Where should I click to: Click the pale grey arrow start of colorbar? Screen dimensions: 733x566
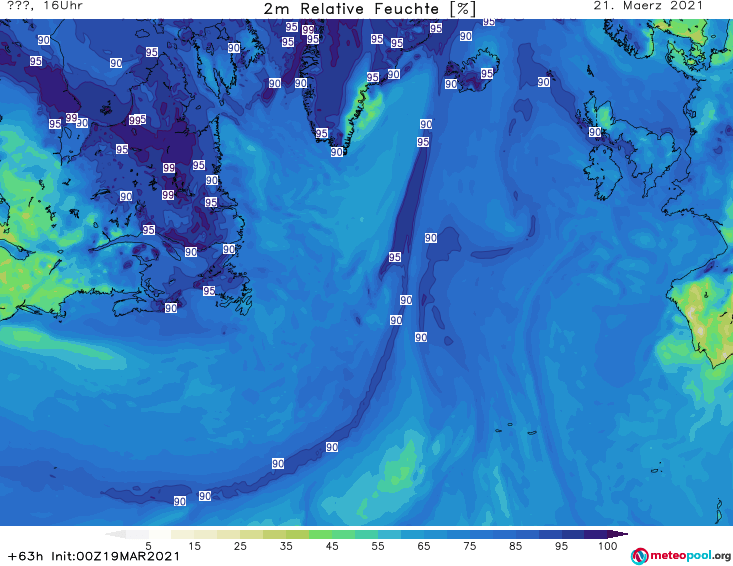tap(115, 534)
